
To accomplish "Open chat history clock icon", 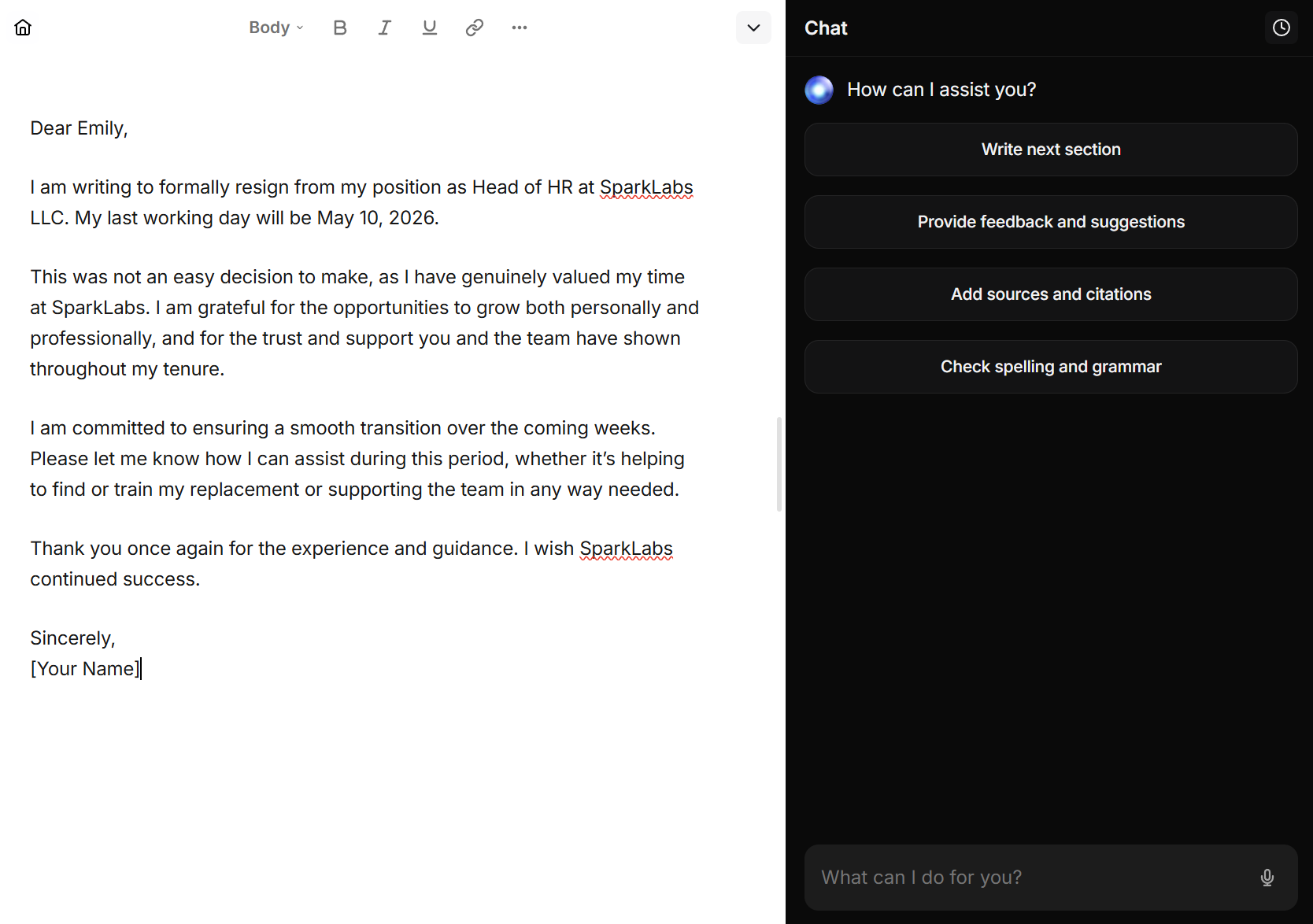I will click(x=1282, y=28).
